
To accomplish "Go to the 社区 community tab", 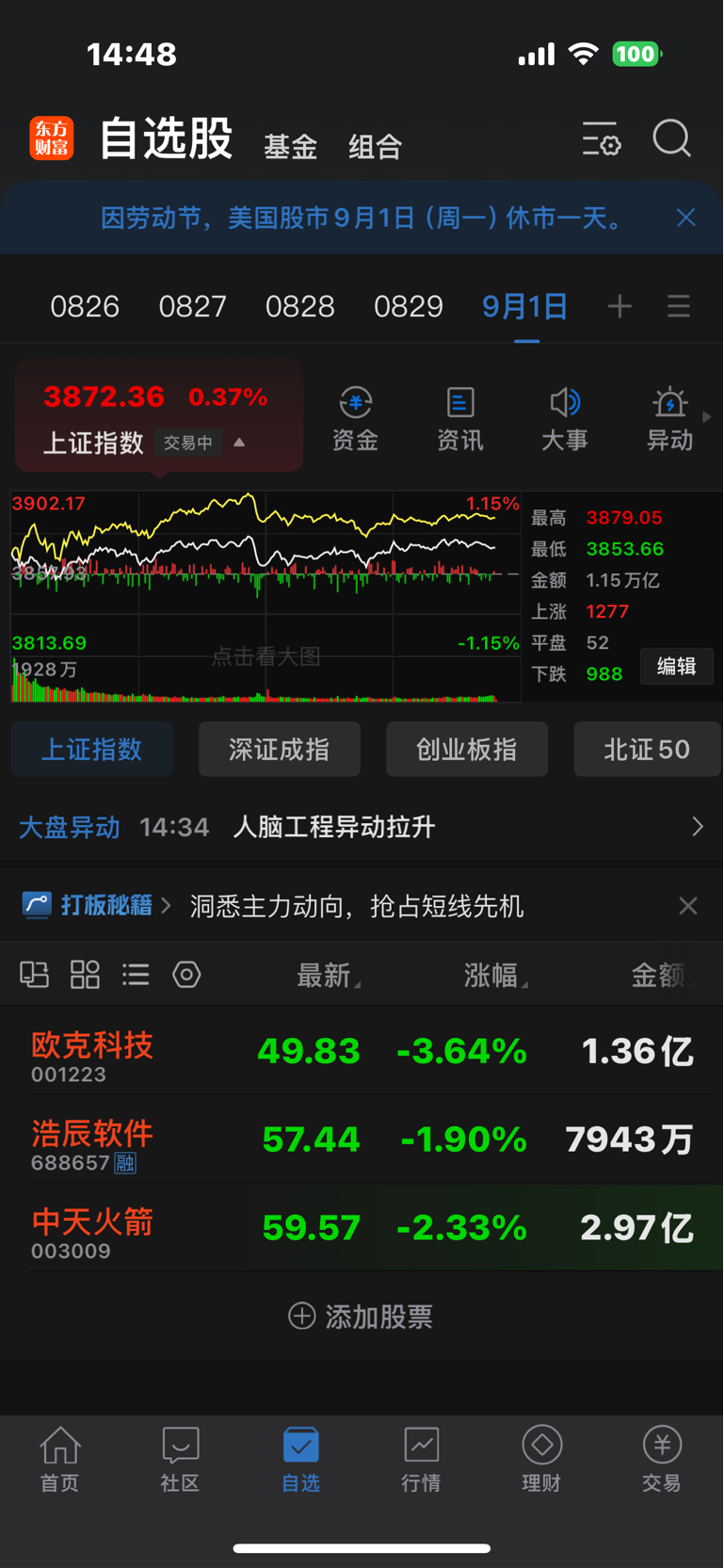I will pos(180,1459).
